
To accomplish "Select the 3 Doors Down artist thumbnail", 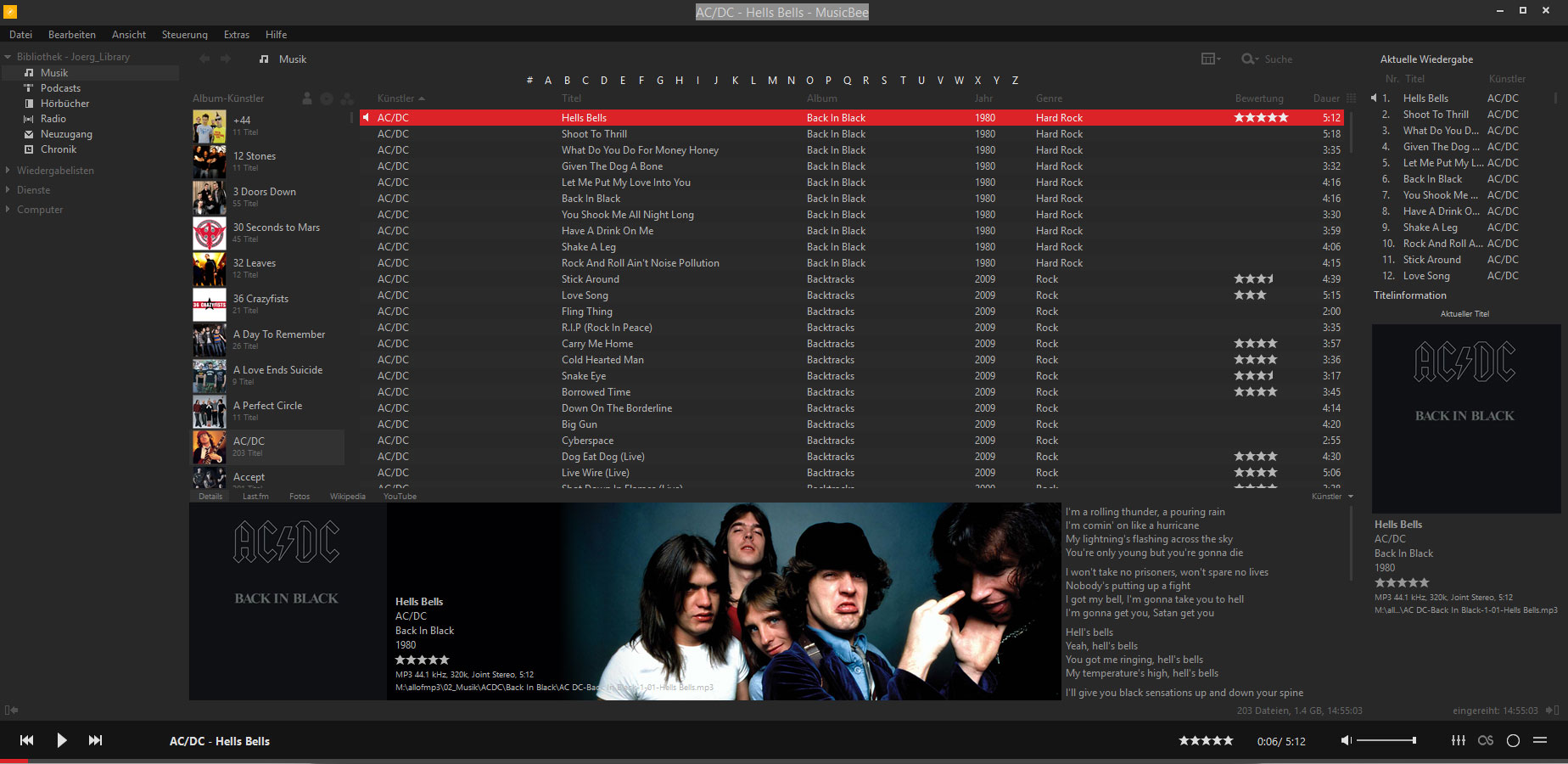I will [x=209, y=198].
